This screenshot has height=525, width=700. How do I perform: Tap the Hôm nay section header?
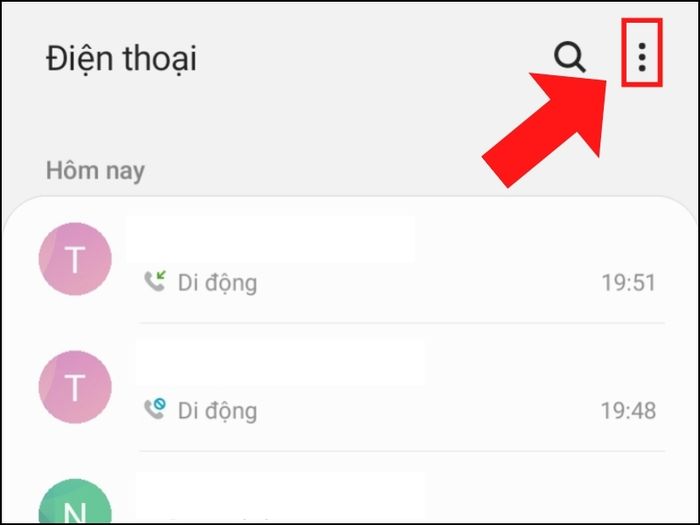tap(96, 171)
